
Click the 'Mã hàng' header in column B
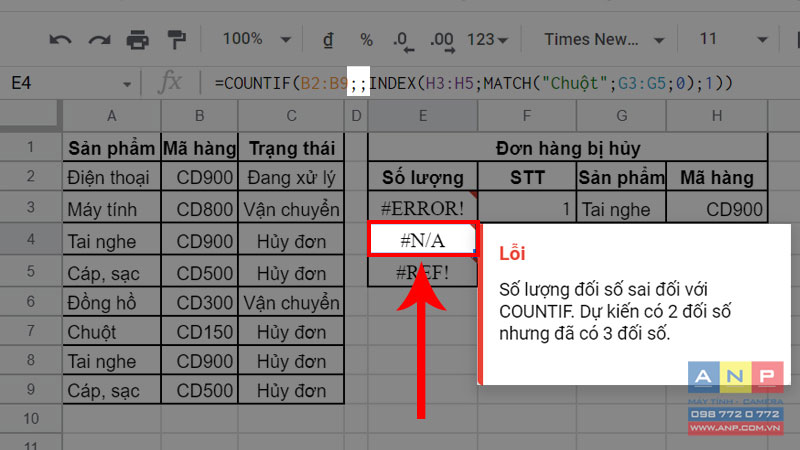point(199,148)
